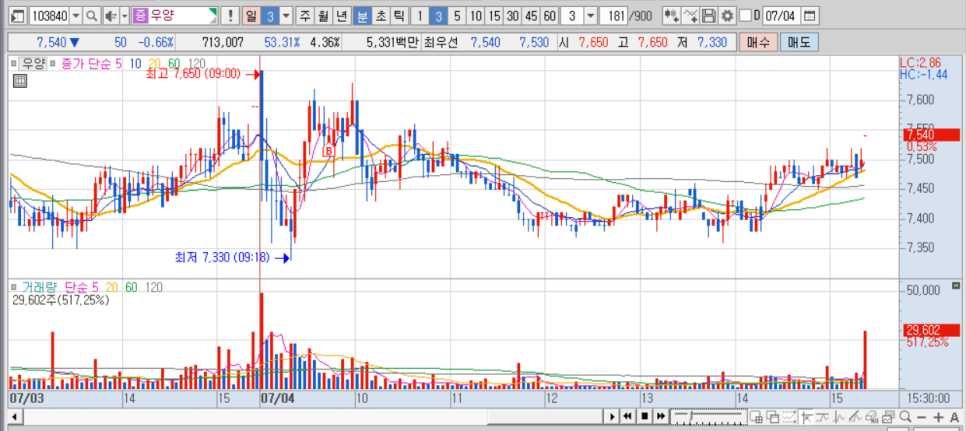
Task: Select the 주 weekly period
Action: [x=304, y=15]
